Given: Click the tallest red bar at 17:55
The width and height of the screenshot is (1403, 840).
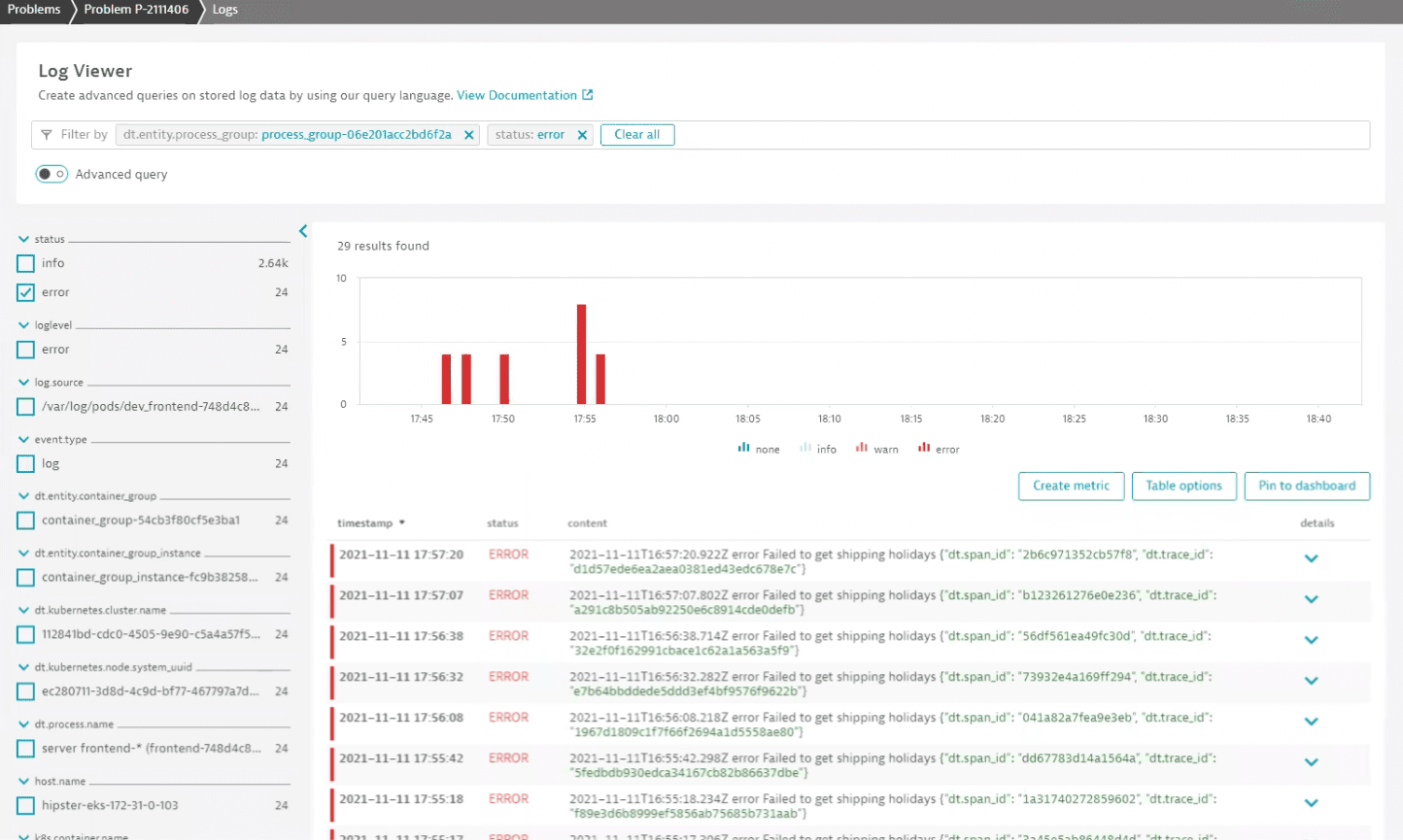Looking at the screenshot, I should 581,353.
